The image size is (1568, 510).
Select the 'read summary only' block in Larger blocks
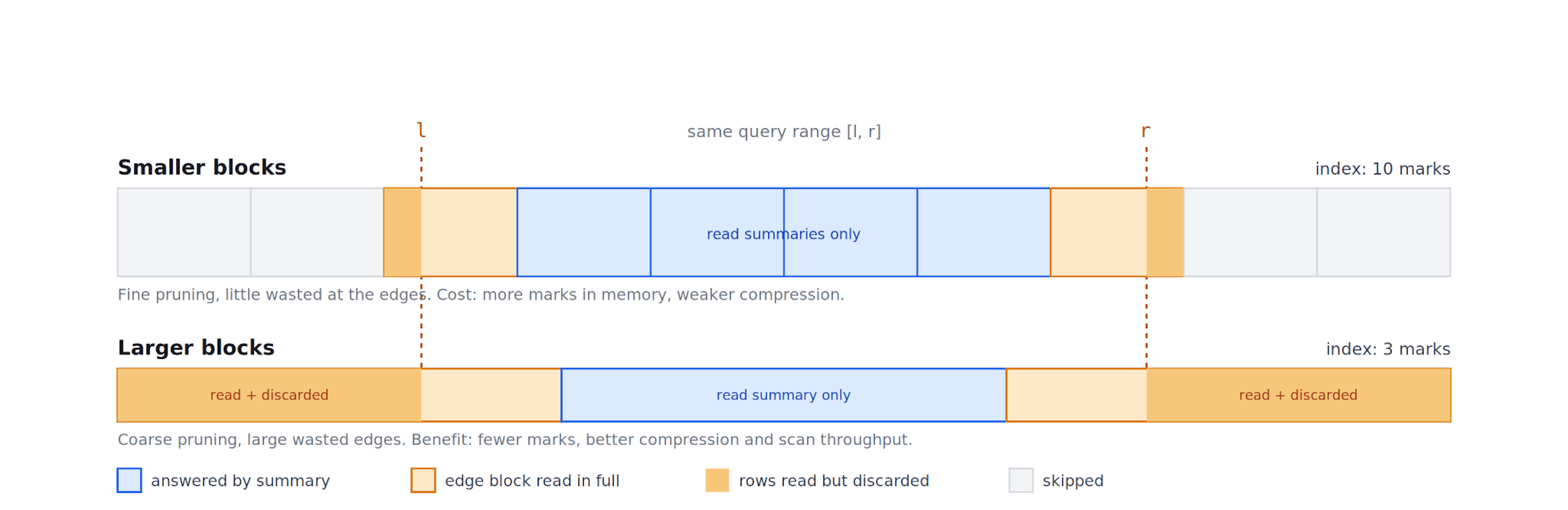(784, 395)
